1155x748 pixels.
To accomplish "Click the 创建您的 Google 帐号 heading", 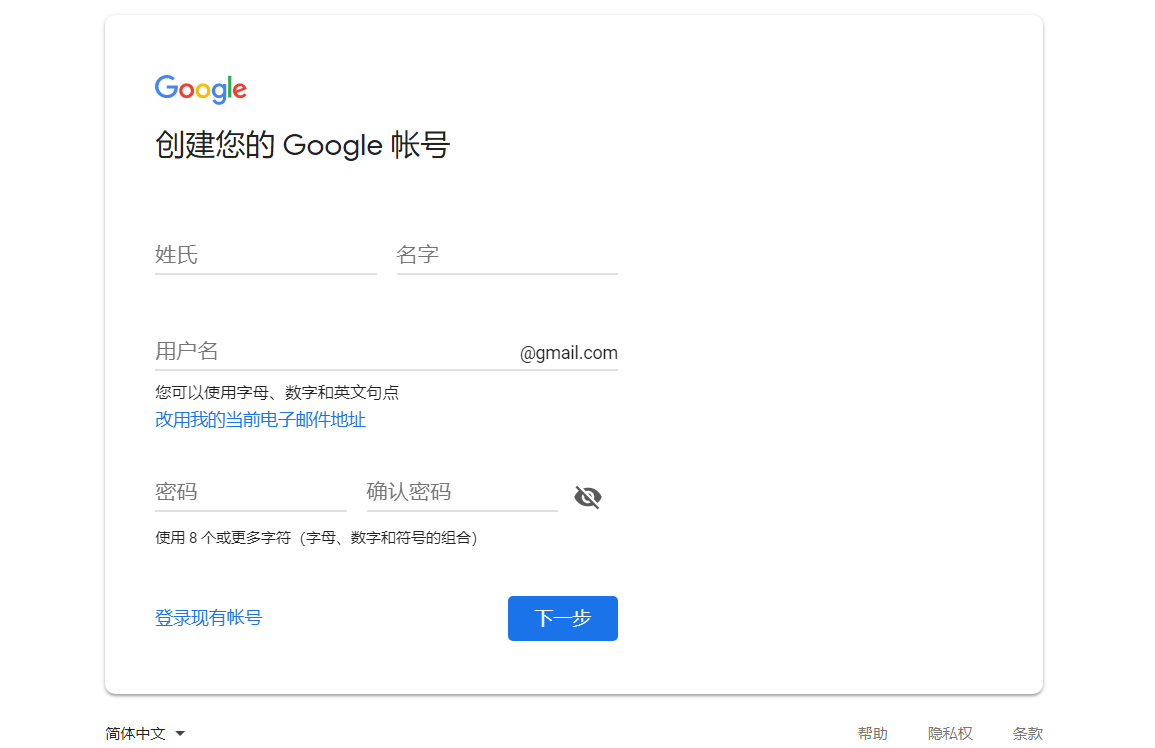I will click(302, 144).
